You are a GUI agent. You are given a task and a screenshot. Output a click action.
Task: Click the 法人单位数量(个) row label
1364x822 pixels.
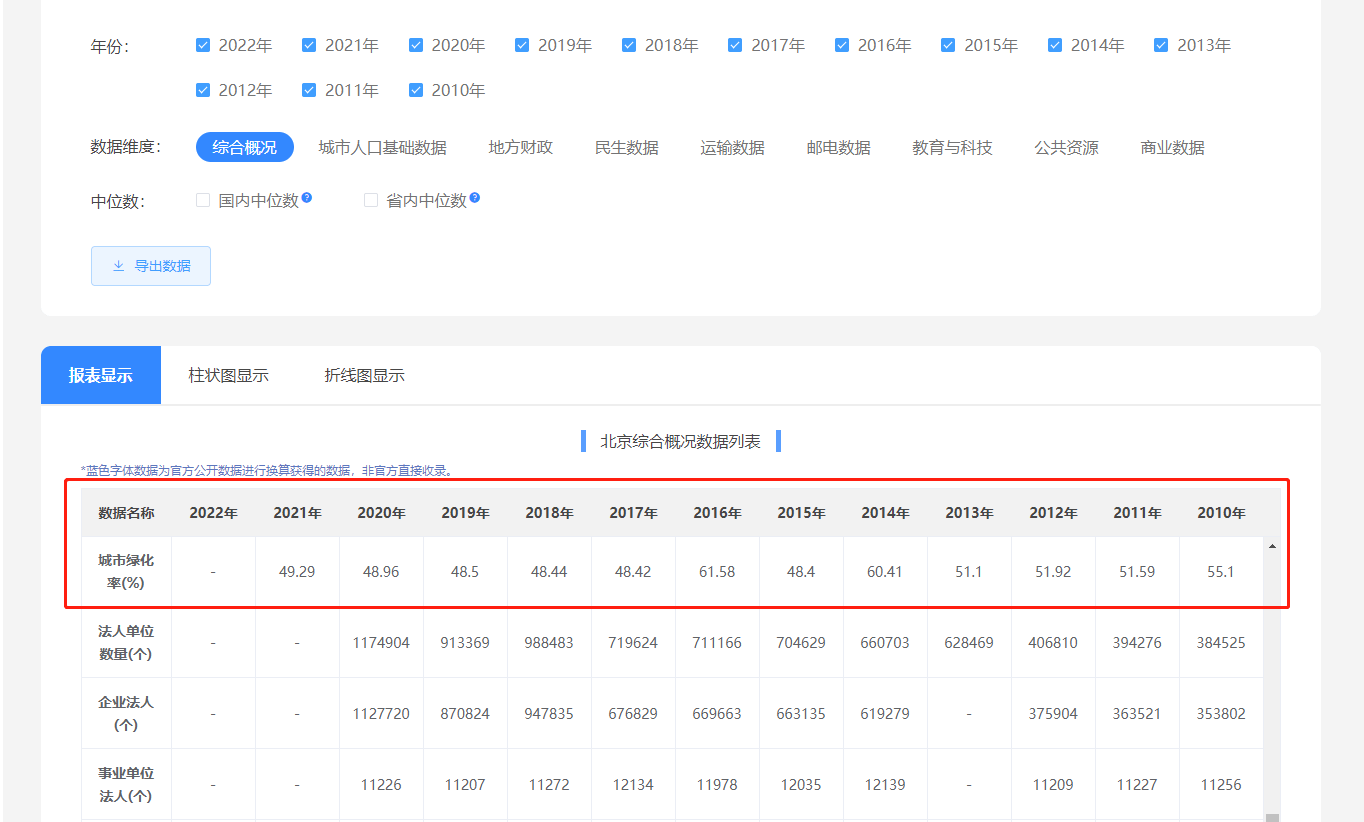[x=127, y=643]
